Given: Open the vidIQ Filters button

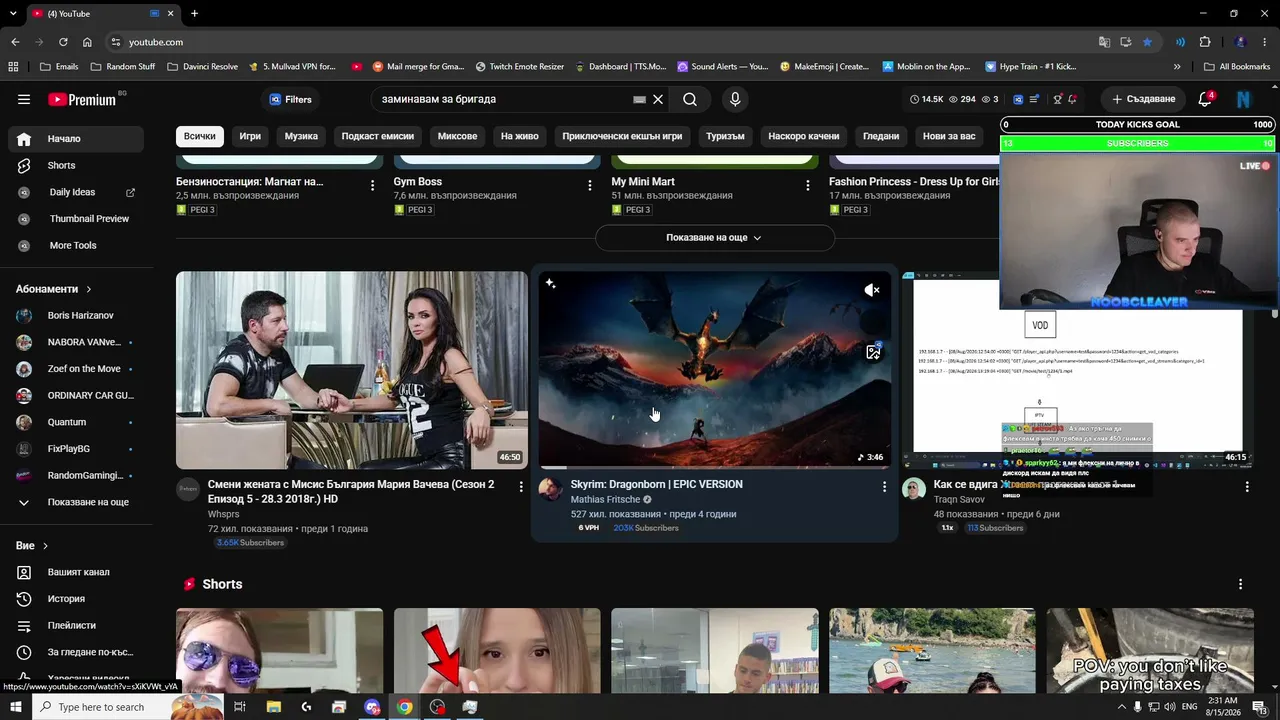Looking at the screenshot, I should coord(290,99).
